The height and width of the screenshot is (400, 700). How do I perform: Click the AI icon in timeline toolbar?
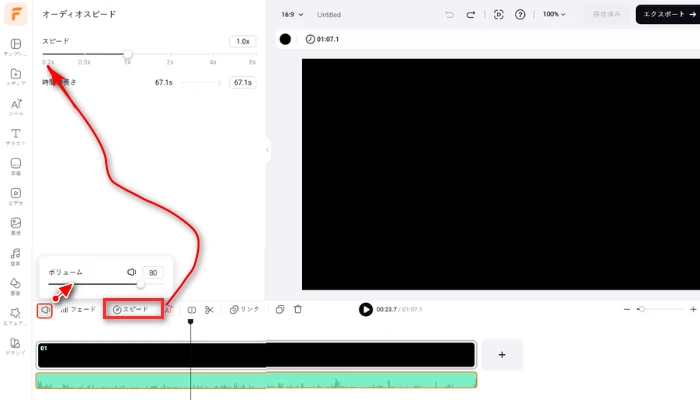tap(169, 309)
